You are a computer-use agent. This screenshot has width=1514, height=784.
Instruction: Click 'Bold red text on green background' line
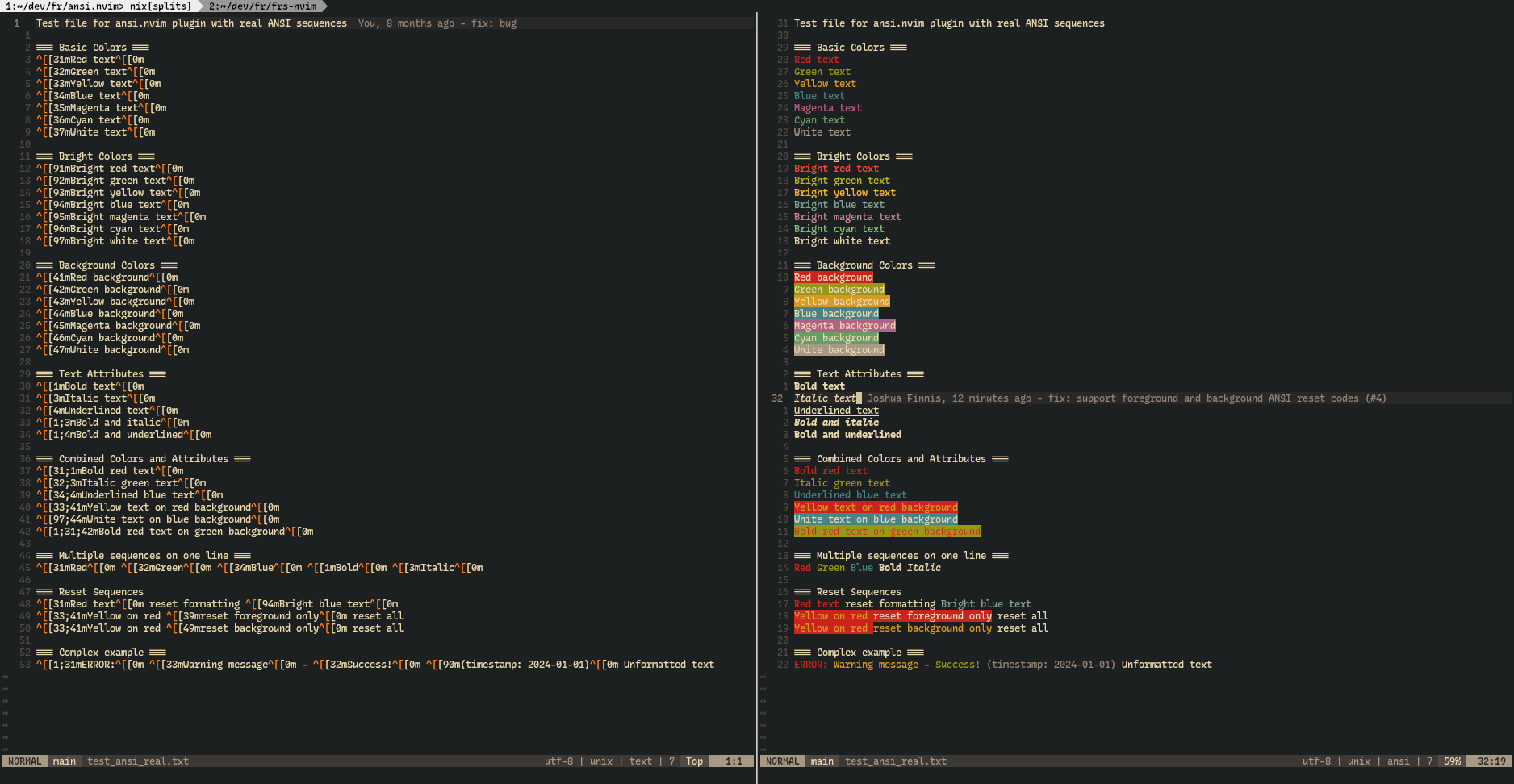point(887,532)
